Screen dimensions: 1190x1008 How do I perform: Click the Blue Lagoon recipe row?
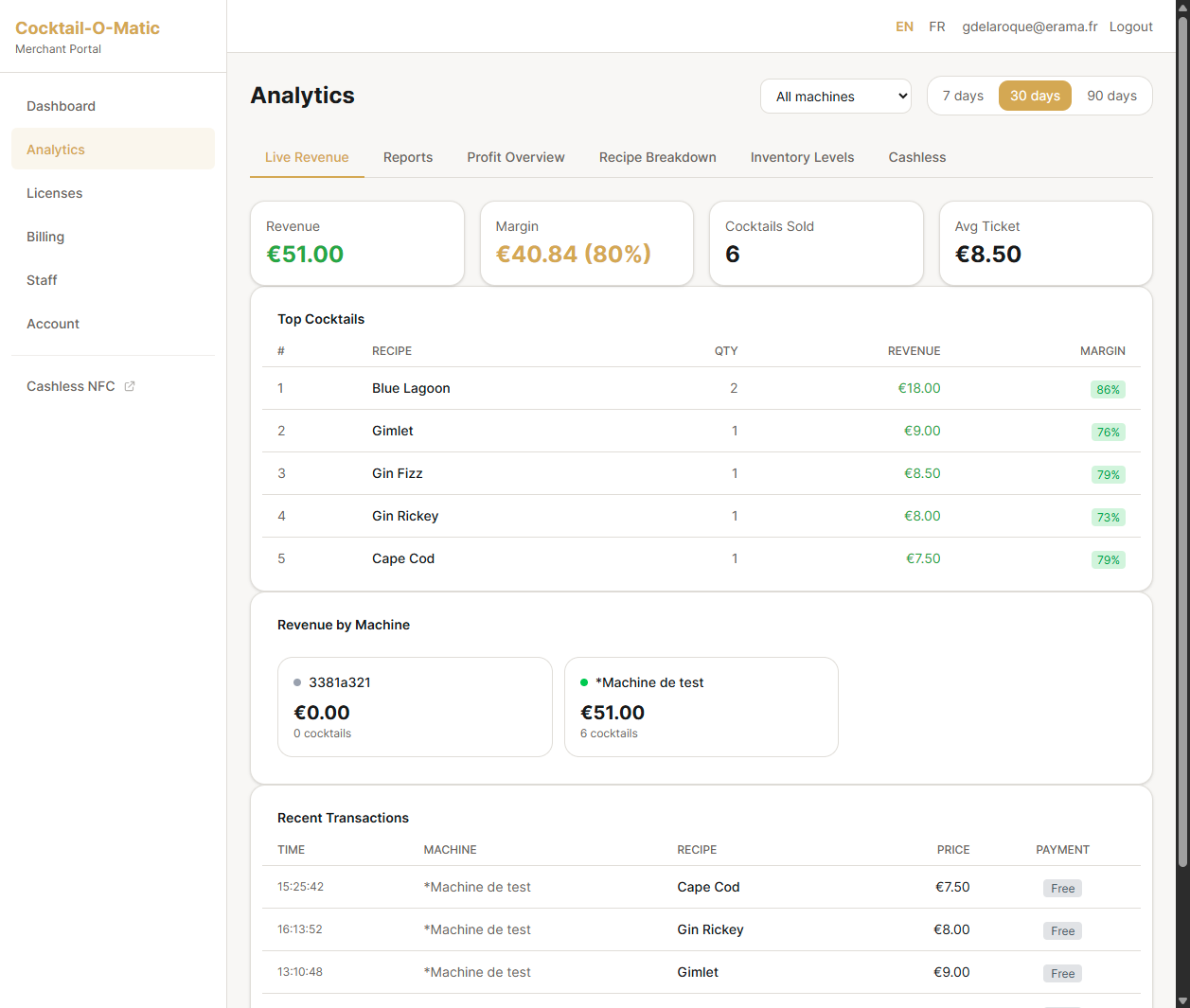pyautogui.click(x=702, y=388)
